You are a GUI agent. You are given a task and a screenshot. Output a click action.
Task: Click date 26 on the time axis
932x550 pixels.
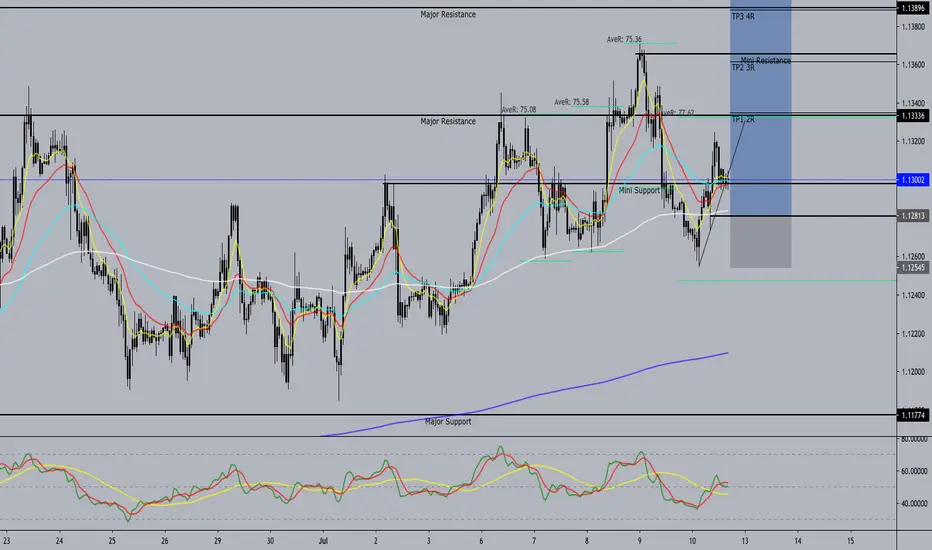click(x=165, y=541)
